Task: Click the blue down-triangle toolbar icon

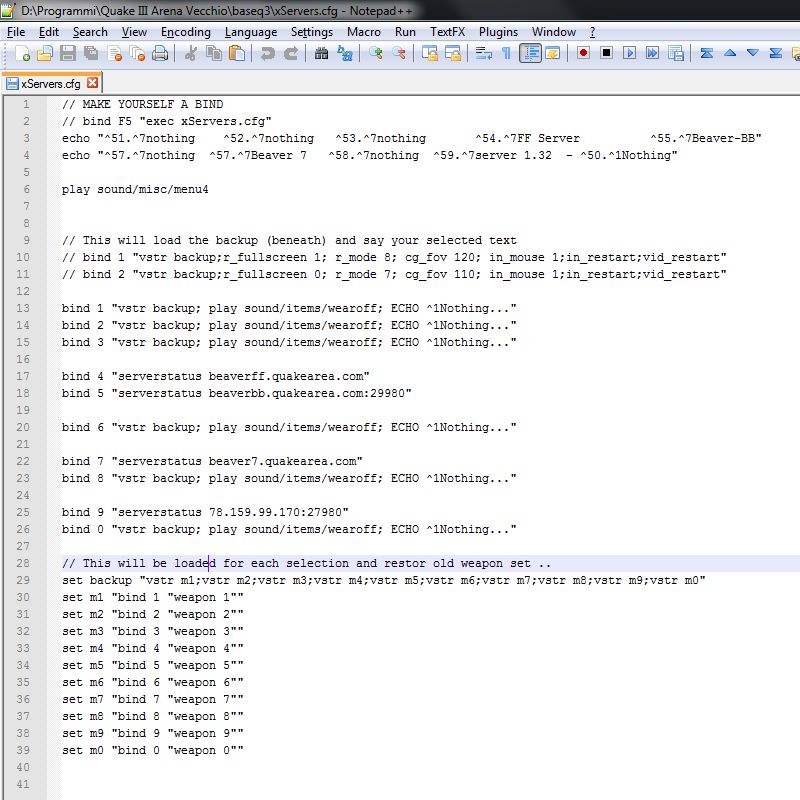Action: pyautogui.click(x=753, y=53)
